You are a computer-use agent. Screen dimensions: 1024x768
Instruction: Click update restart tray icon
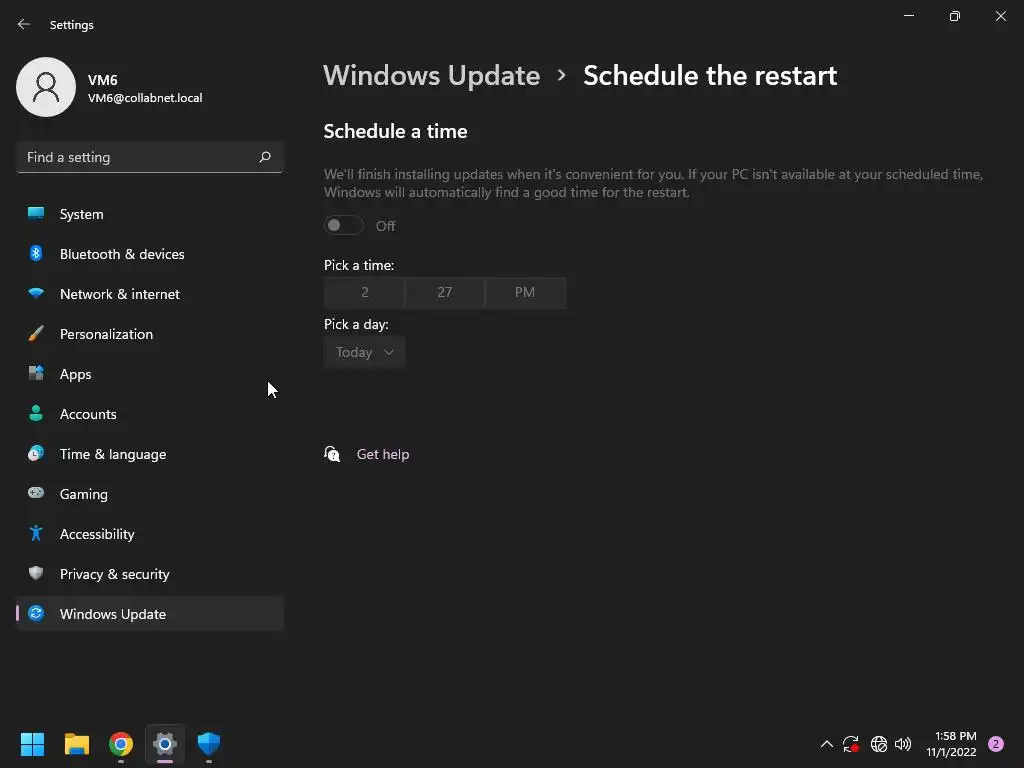click(850, 744)
